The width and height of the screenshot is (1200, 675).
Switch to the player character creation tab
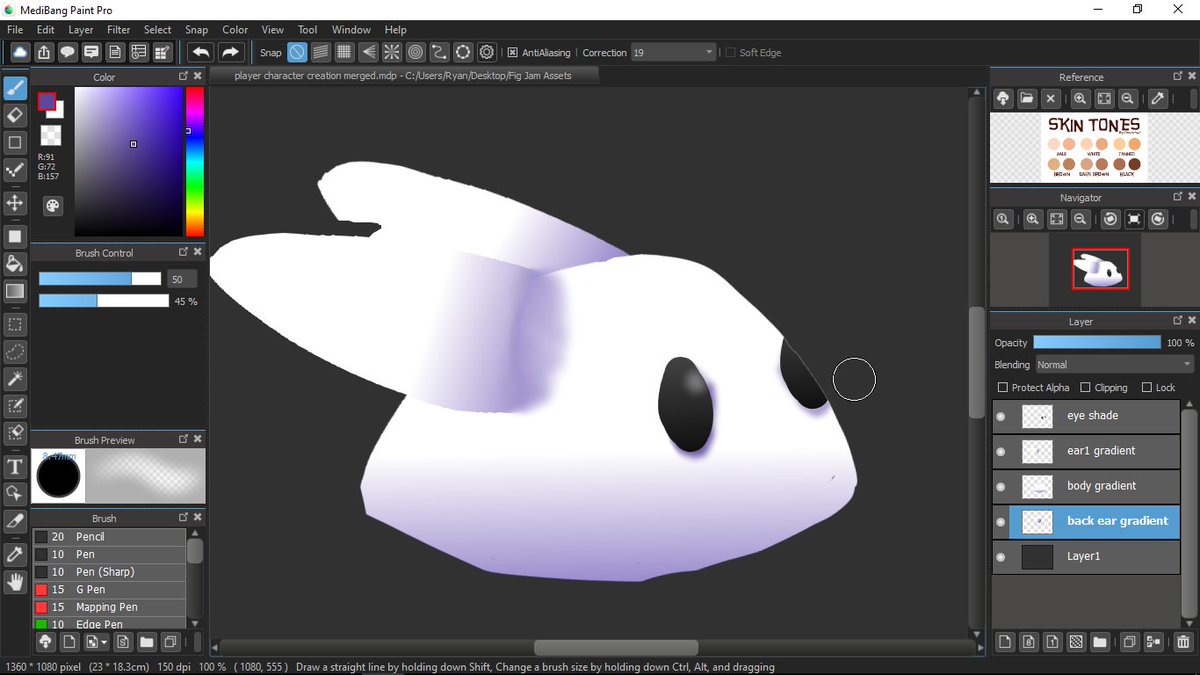(x=400, y=74)
